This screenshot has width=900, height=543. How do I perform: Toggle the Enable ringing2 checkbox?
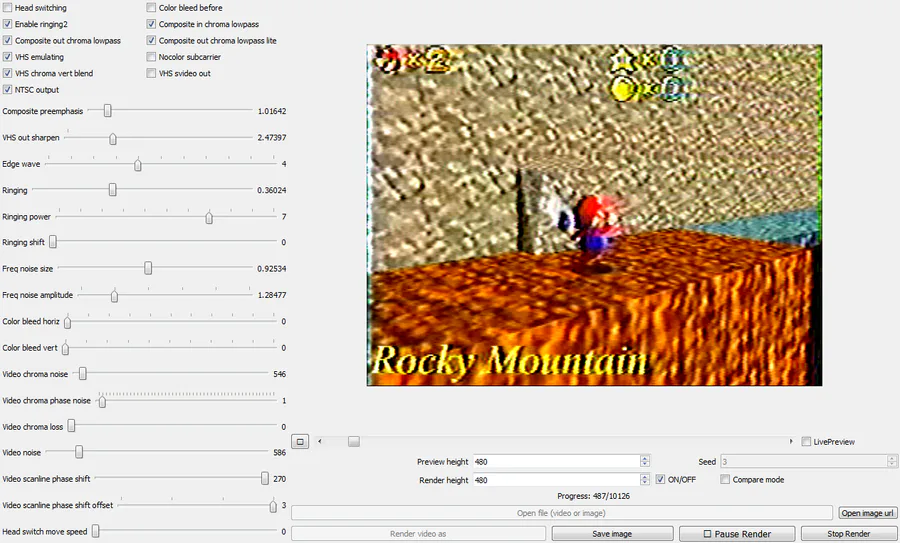7,24
